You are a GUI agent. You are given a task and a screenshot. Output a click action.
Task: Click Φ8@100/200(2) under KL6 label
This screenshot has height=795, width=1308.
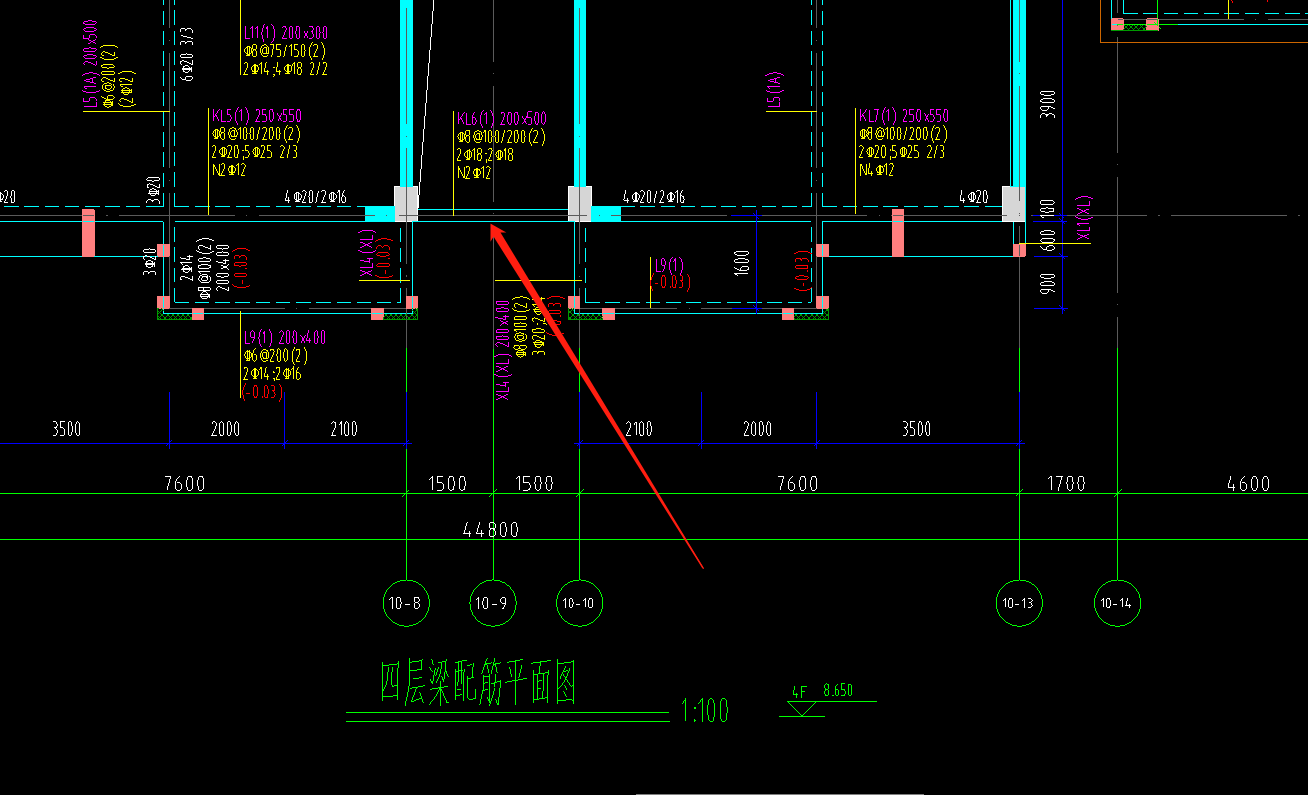pyautogui.click(x=502, y=137)
